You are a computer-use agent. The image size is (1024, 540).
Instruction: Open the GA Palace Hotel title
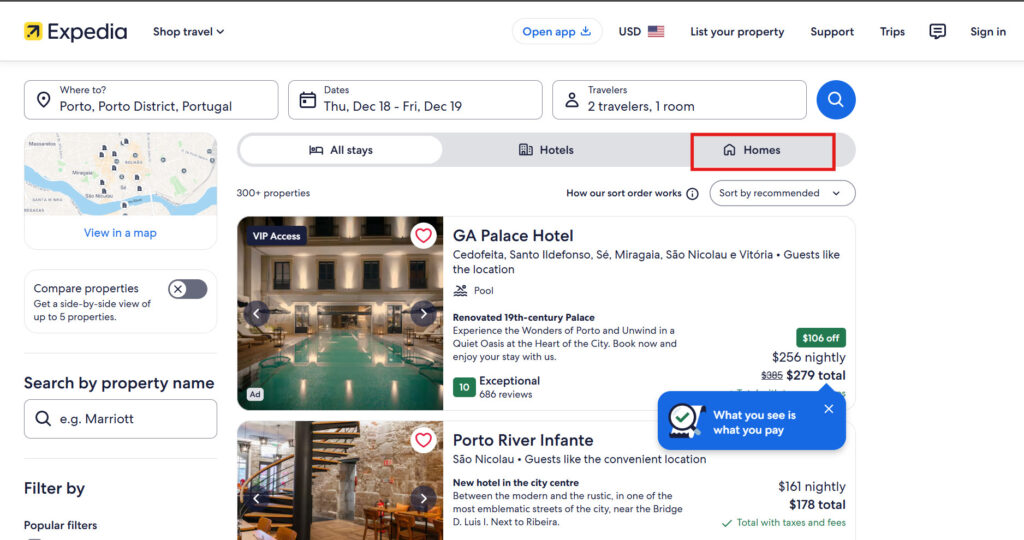[x=513, y=236]
